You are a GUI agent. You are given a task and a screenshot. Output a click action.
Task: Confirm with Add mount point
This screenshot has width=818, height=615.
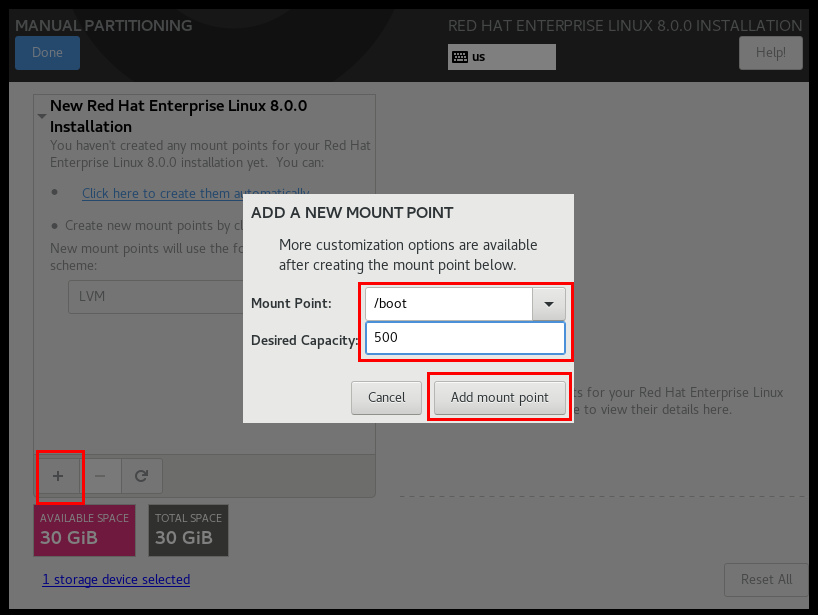coord(499,397)
